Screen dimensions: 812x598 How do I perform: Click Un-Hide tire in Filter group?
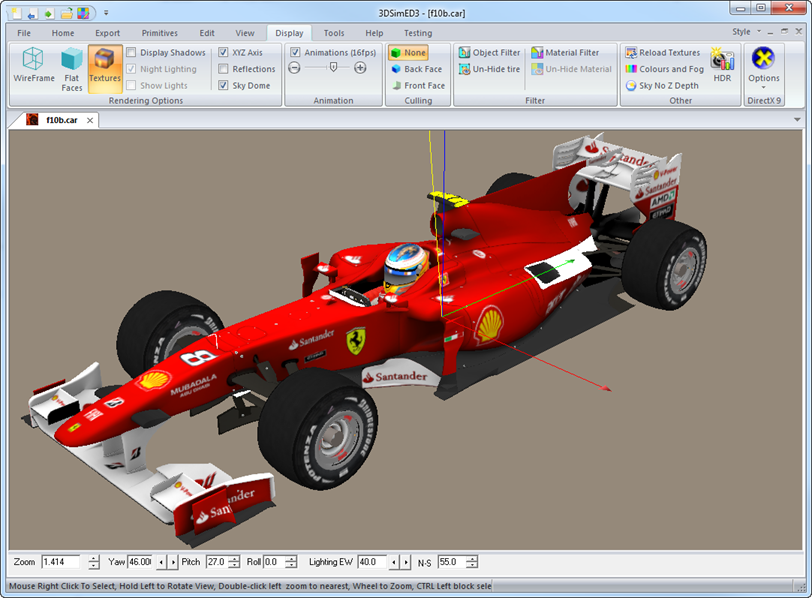pyautogui.click(x=489, y=69)
